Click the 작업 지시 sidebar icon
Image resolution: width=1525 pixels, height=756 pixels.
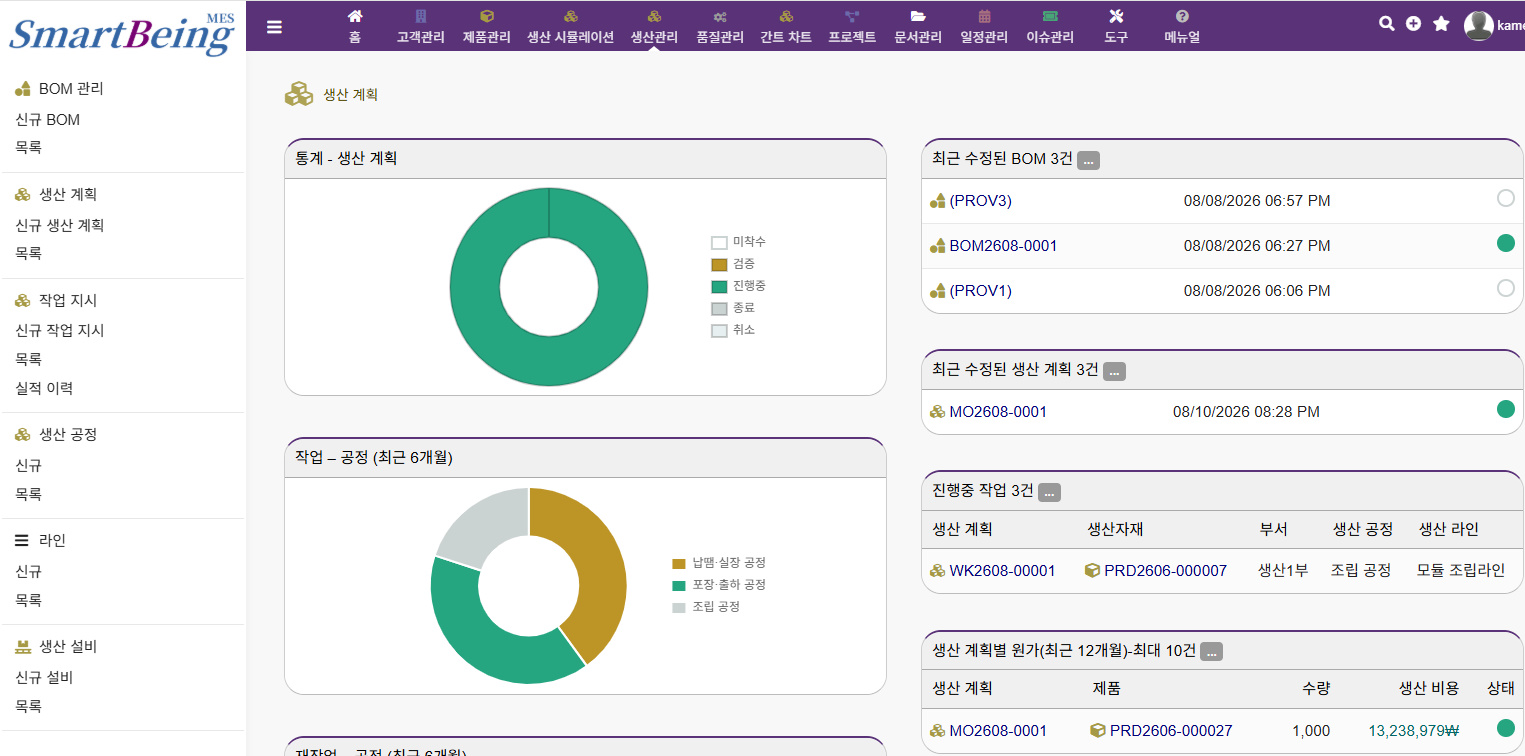[x=23, y=300]
